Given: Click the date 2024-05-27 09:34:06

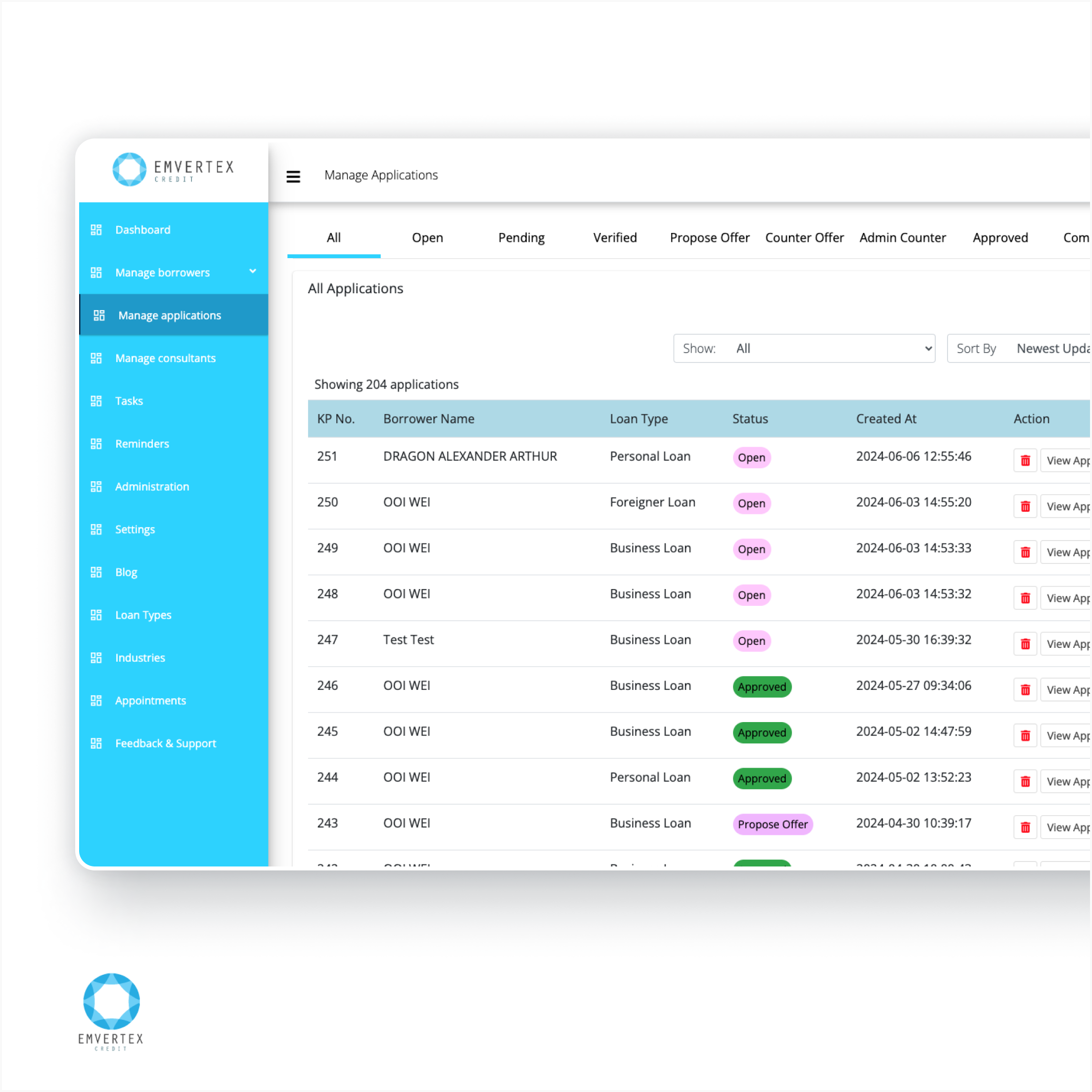Looking at the screenshot, I should (913, 685).
